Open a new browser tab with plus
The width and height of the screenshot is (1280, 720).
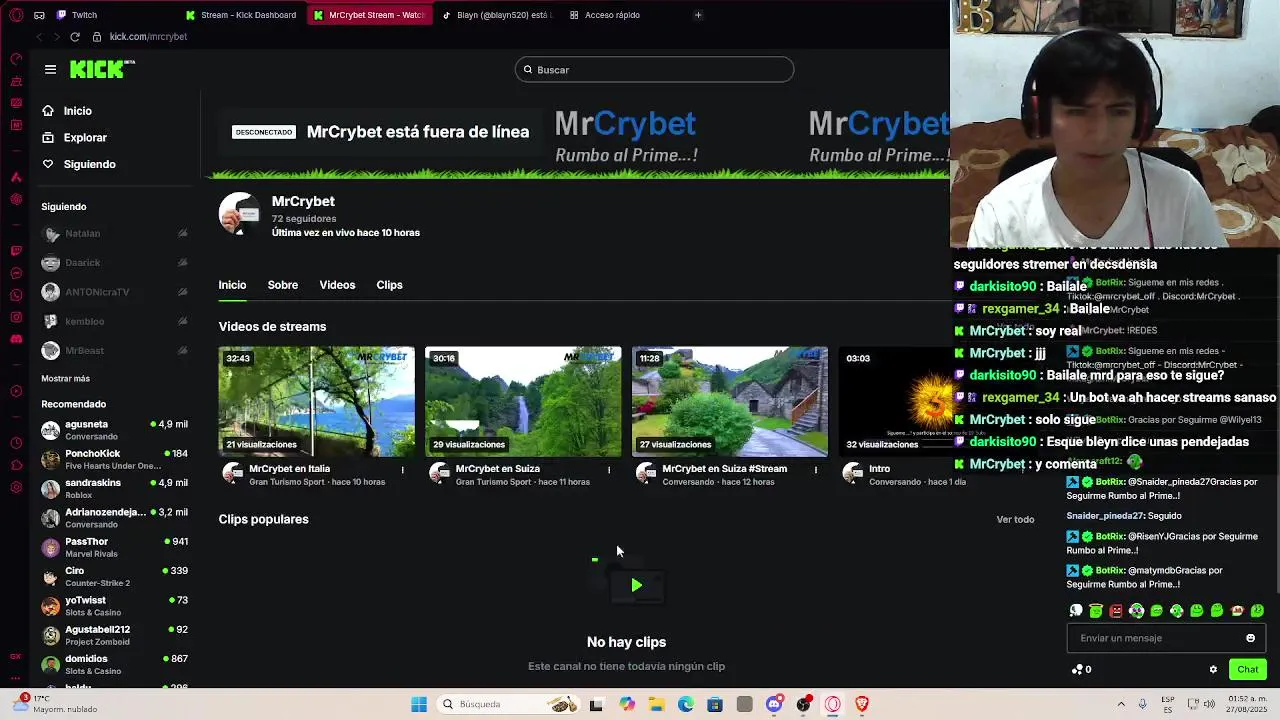click(x=698, y=15)
